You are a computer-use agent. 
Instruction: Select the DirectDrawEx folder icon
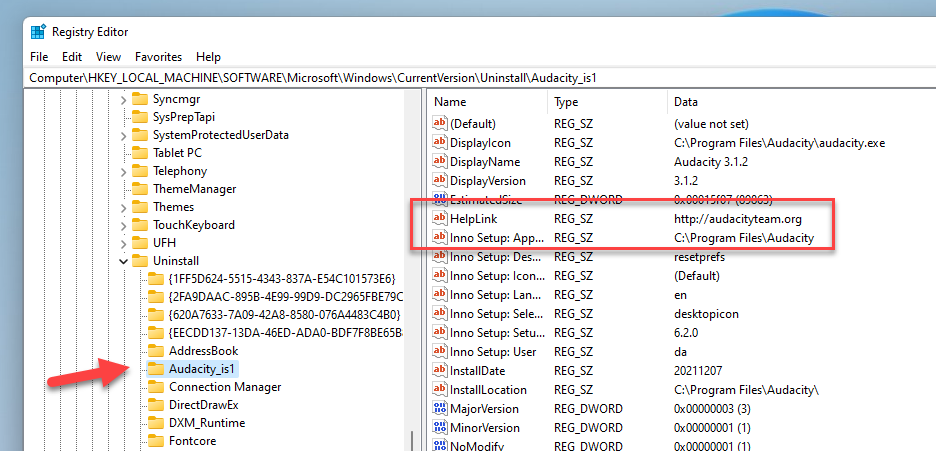click(x=155, y=404)
